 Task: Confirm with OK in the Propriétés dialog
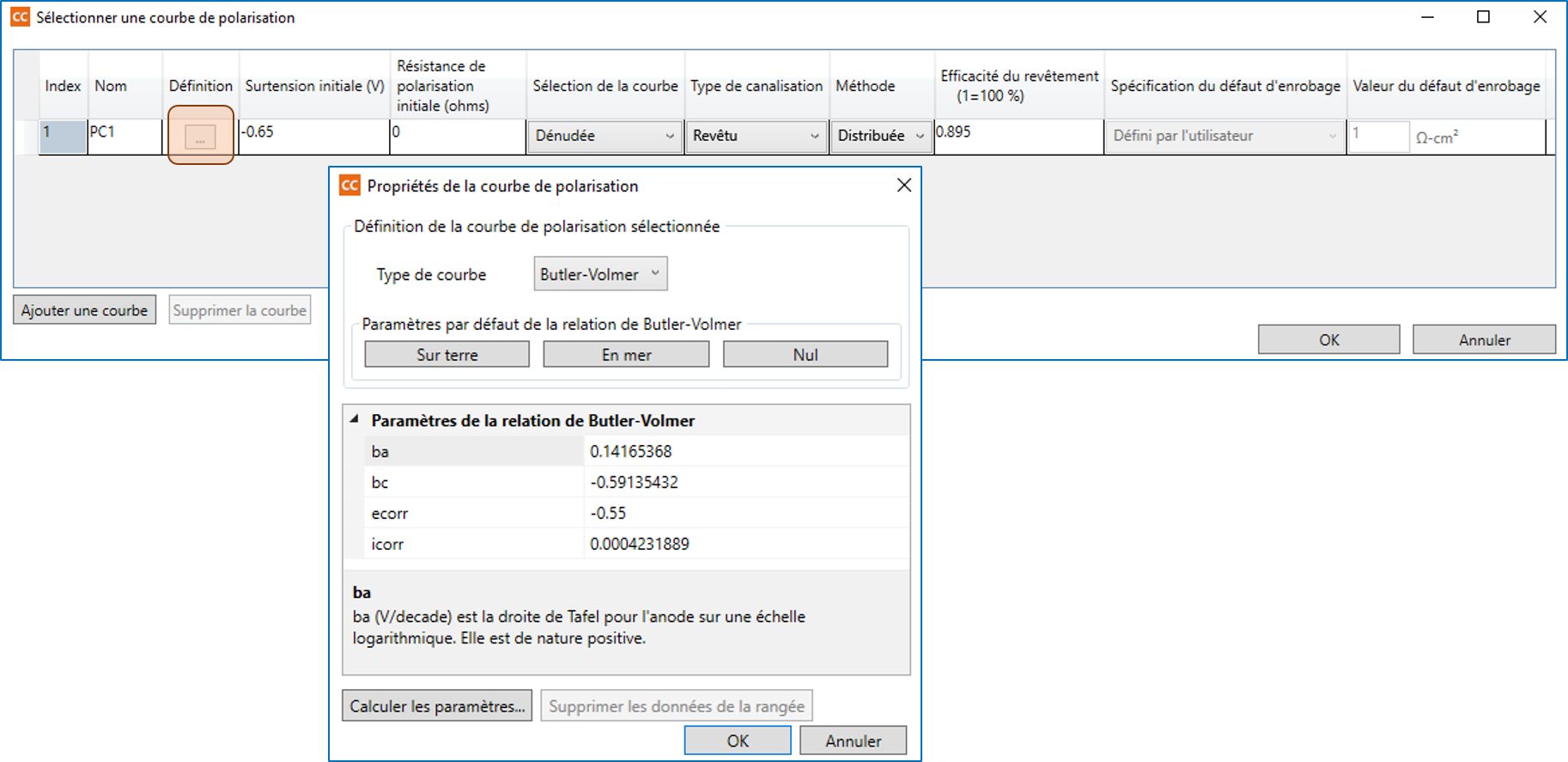738,741
